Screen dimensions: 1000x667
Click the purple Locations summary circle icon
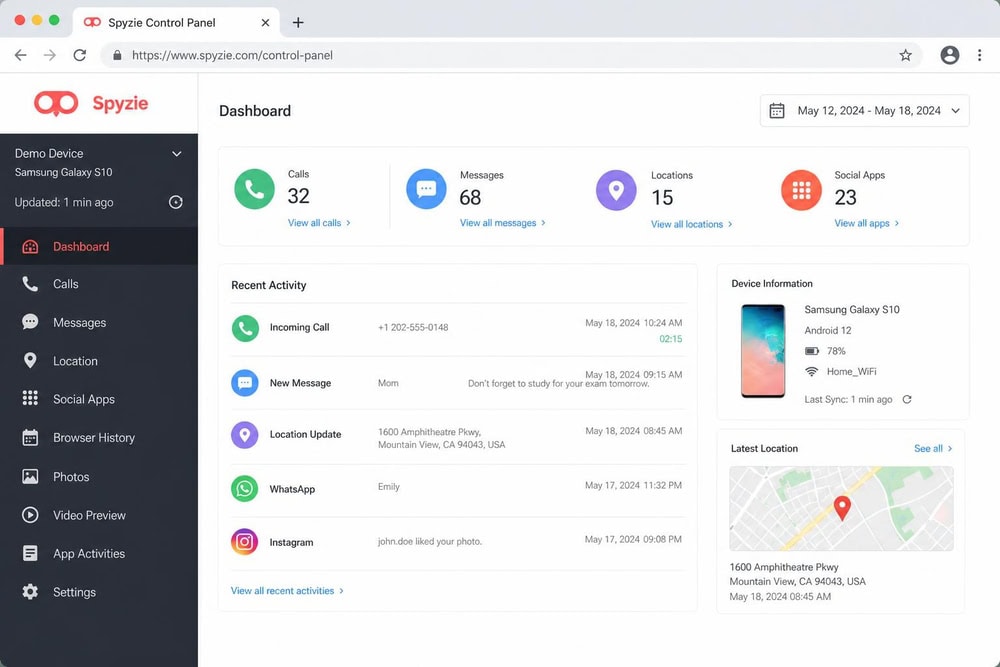[616, 190]
